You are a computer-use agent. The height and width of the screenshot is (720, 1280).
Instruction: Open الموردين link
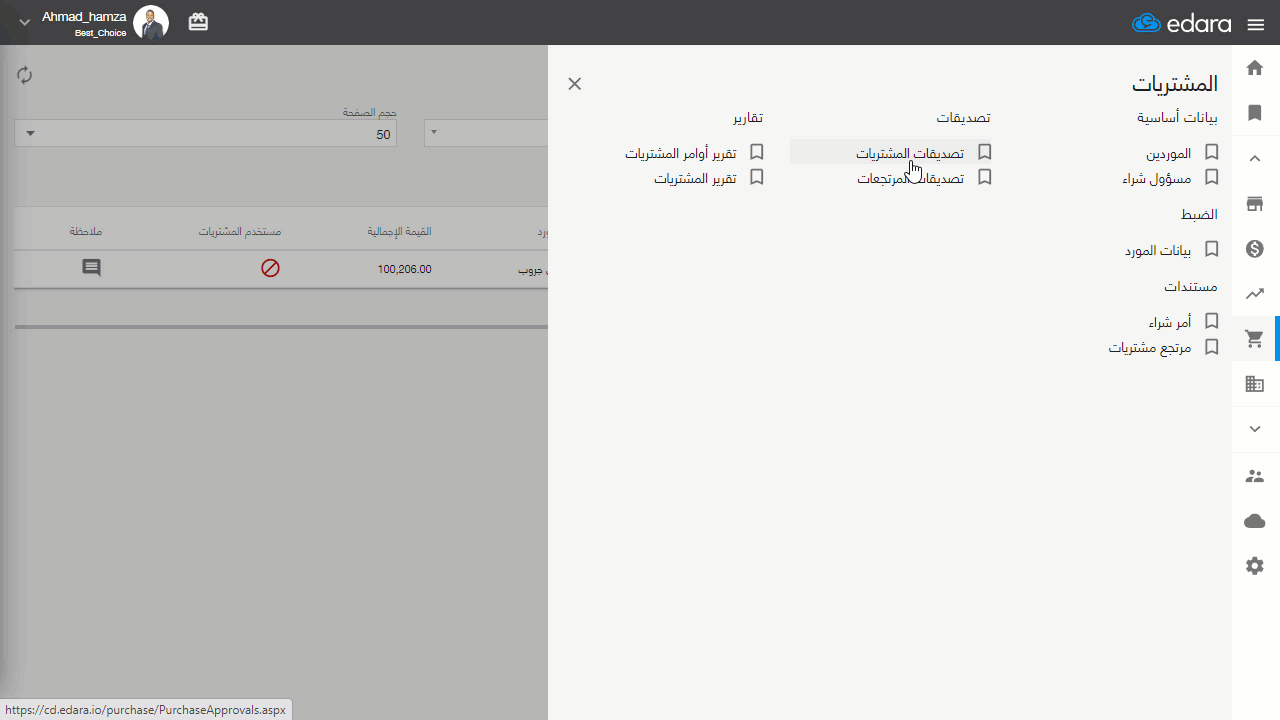(1169, 154)
